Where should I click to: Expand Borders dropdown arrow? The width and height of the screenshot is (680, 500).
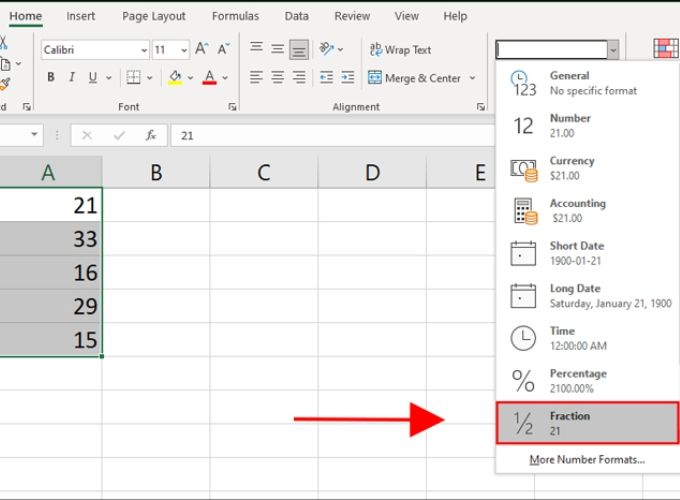coord(150,78)
